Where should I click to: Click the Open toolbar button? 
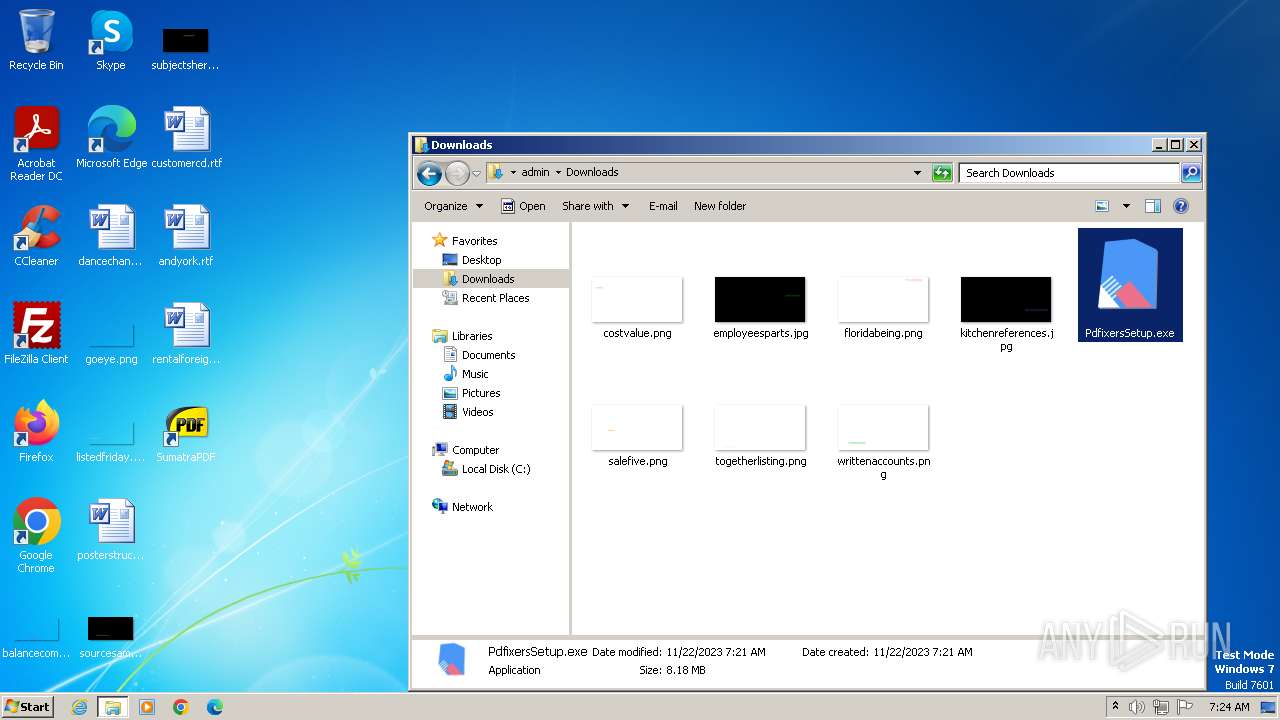(x=523, y=206)
